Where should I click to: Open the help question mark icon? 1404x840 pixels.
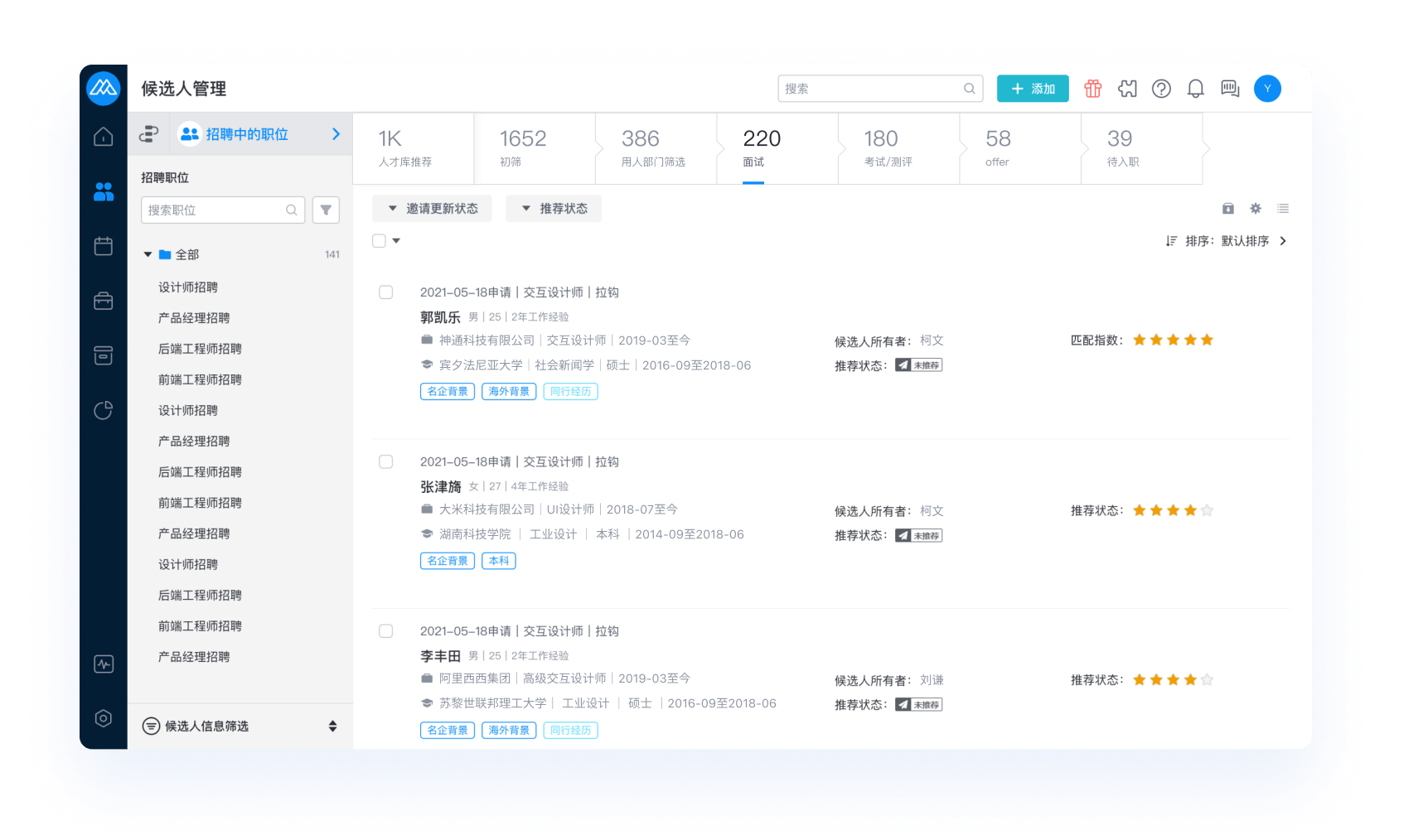1161,89
